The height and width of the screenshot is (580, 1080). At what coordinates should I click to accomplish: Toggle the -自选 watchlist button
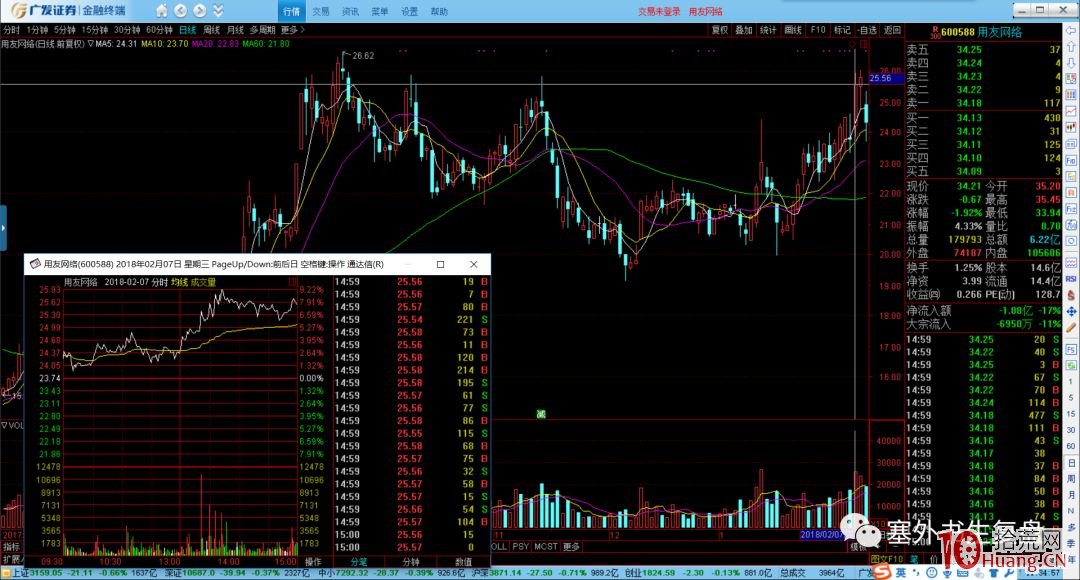click(867, 30)
